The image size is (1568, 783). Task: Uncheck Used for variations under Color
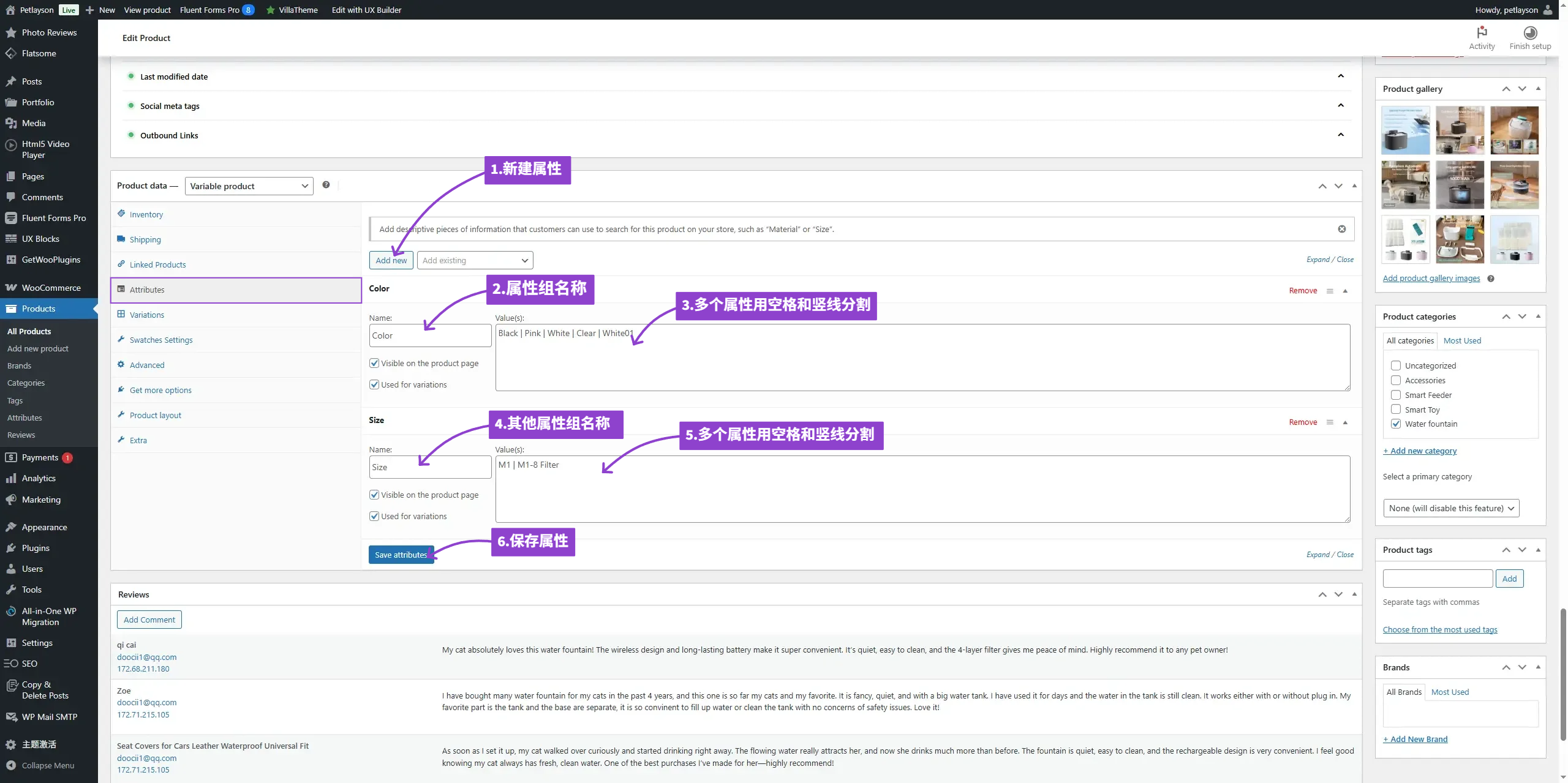(x=374, y=385)
